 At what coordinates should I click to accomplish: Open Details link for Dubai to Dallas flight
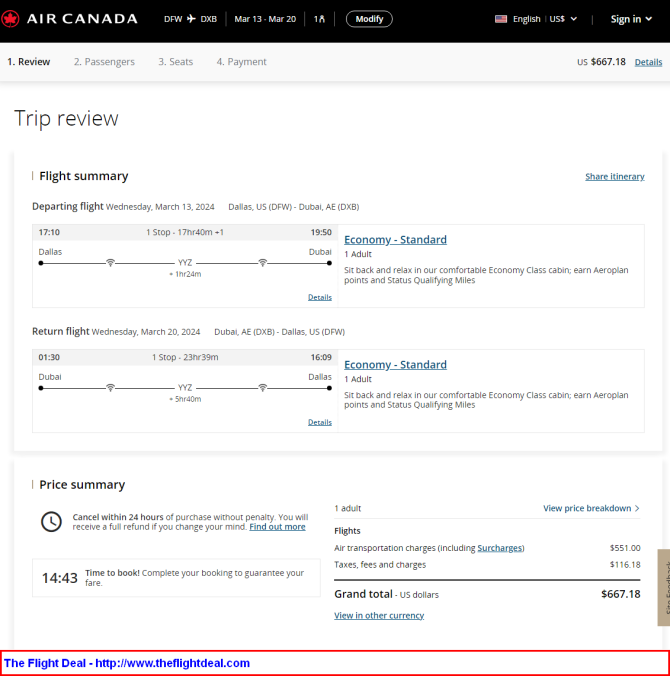(x=320, y=422)
